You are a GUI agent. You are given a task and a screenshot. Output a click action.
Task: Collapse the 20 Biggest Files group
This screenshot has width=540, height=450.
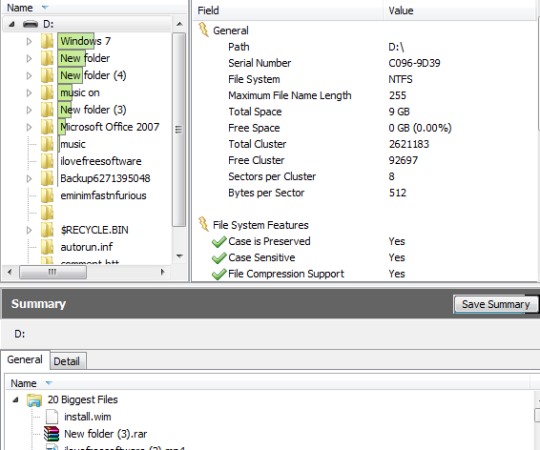point(15,400)
